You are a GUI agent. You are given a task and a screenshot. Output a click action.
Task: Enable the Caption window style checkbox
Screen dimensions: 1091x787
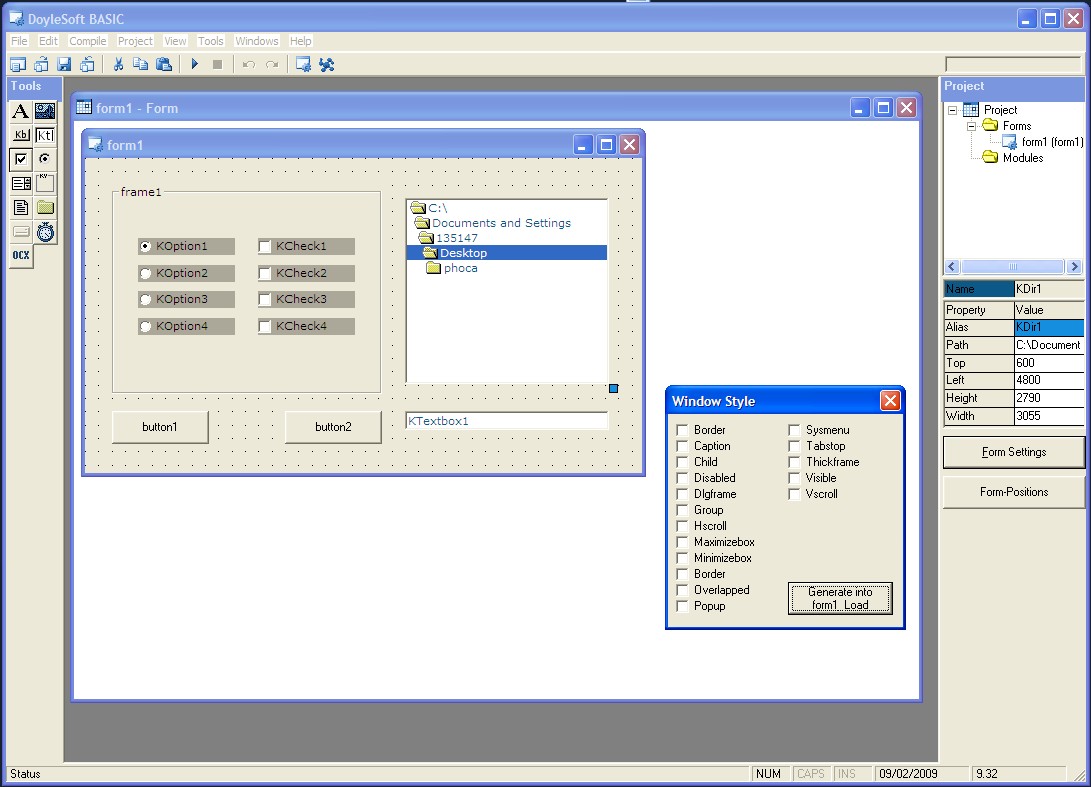pyautogui.click(x=683, y=446)
